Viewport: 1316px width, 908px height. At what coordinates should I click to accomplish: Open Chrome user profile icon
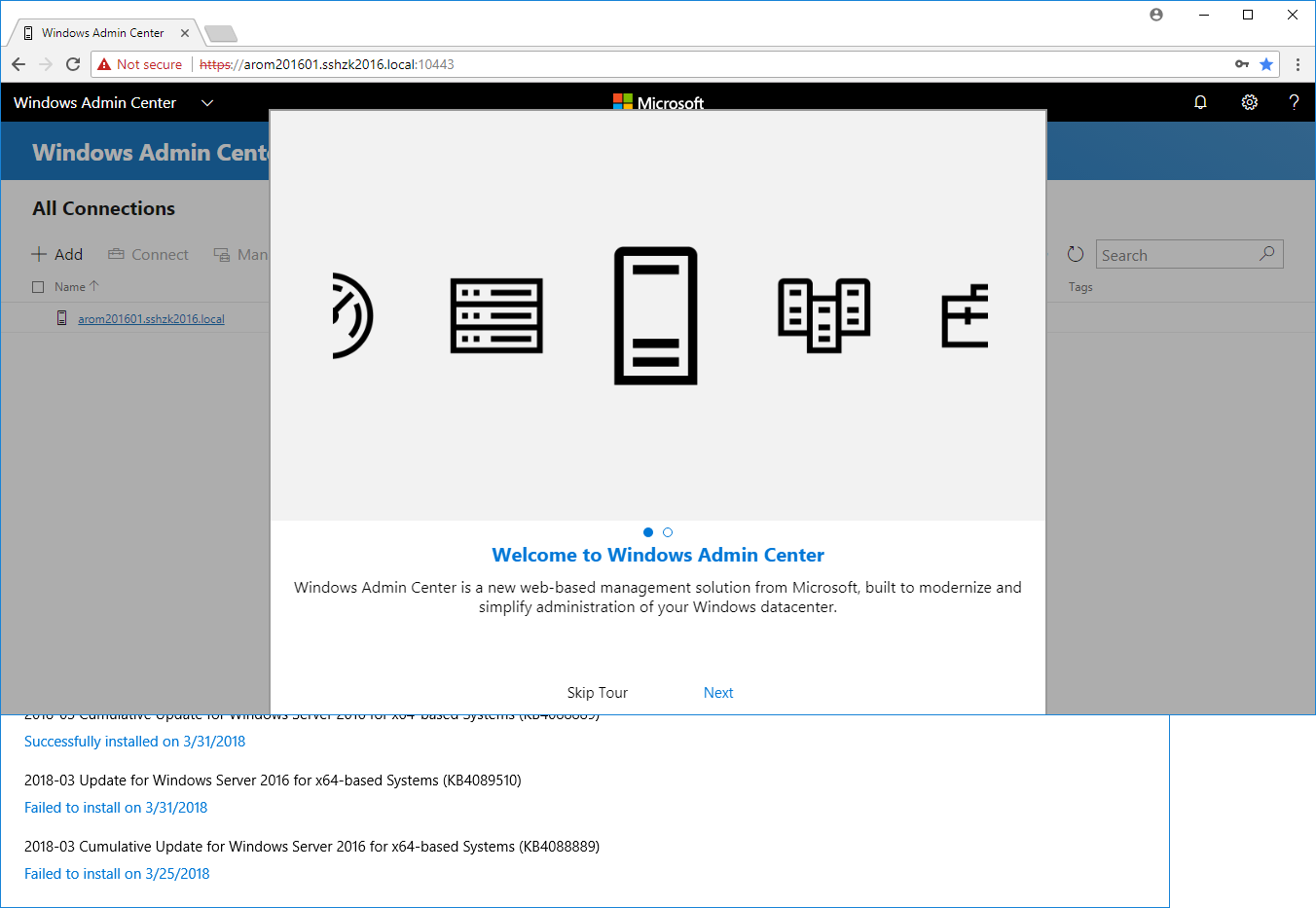click(1156, 15)
